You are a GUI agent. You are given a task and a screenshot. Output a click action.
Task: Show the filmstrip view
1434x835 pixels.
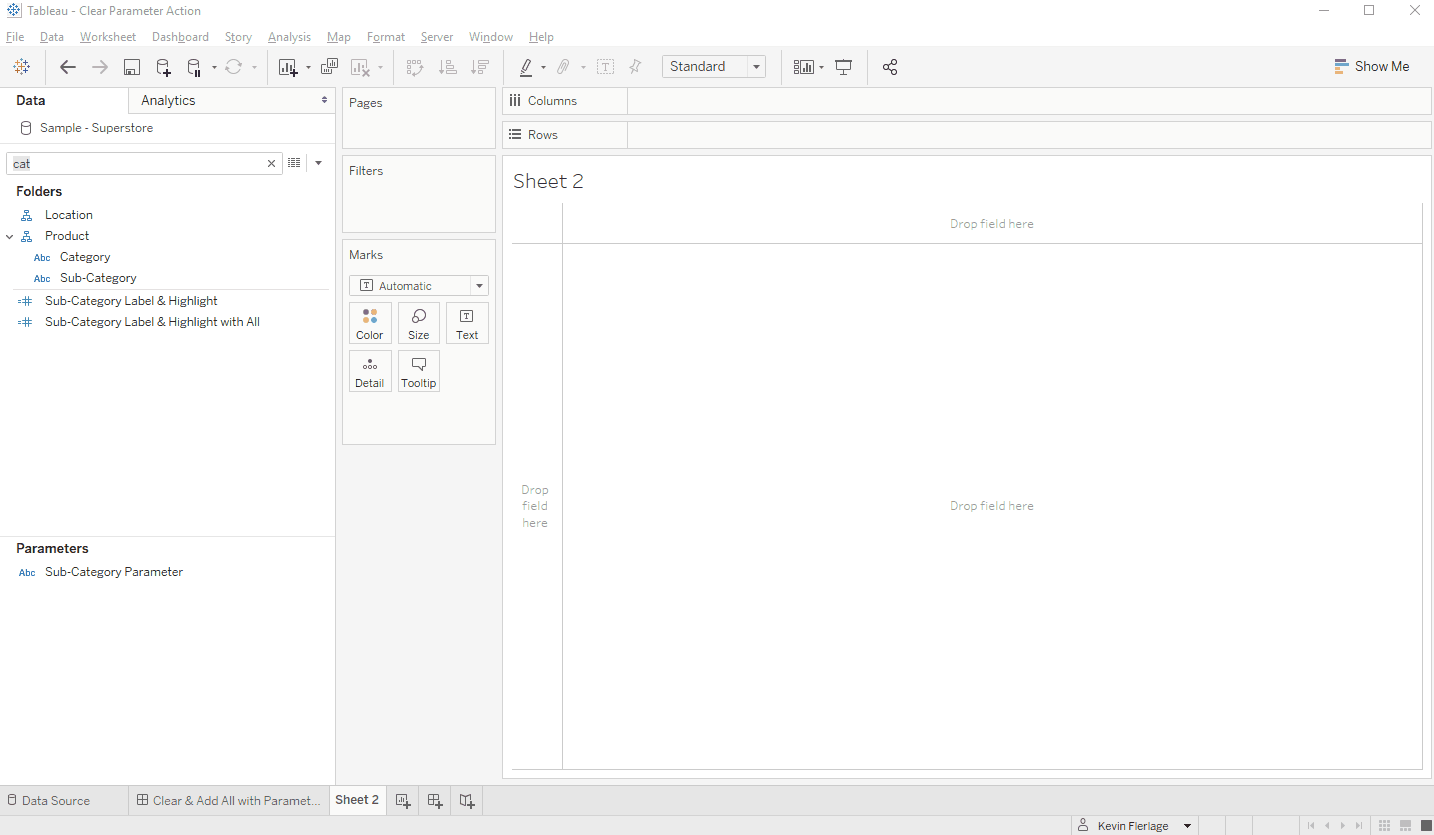click(1406, 825)
